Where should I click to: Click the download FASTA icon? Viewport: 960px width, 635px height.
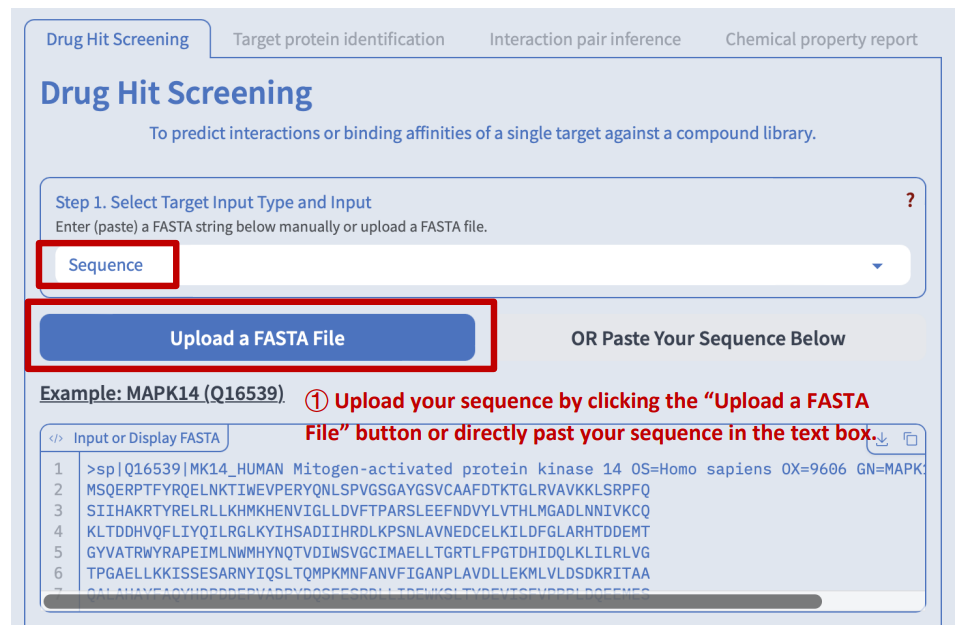click(882, 439)
